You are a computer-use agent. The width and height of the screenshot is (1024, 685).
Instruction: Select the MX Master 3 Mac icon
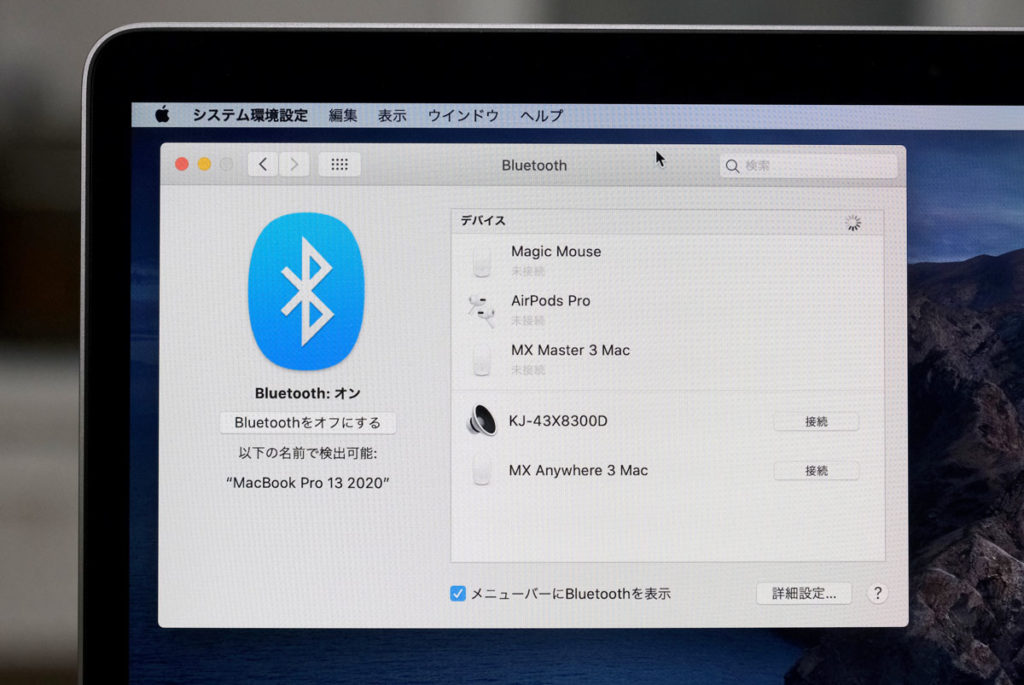[482, 360]
